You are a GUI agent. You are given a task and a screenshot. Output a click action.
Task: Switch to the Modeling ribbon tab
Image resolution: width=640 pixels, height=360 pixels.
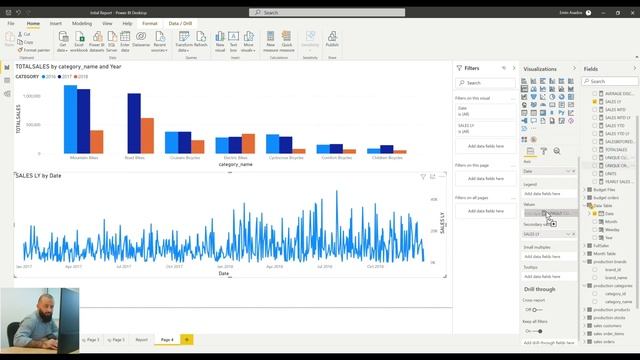click(x=82, y=24)
